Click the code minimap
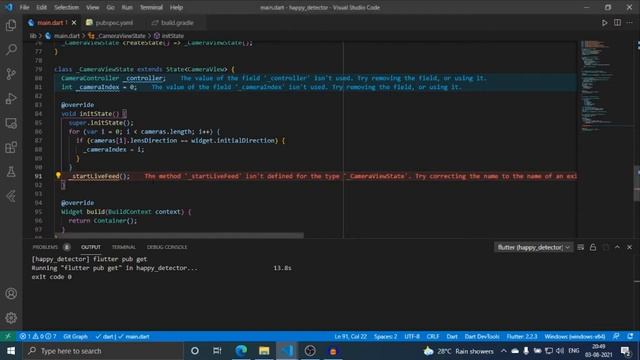The width and height of the screenshot is (640, 360). (604, 86)
